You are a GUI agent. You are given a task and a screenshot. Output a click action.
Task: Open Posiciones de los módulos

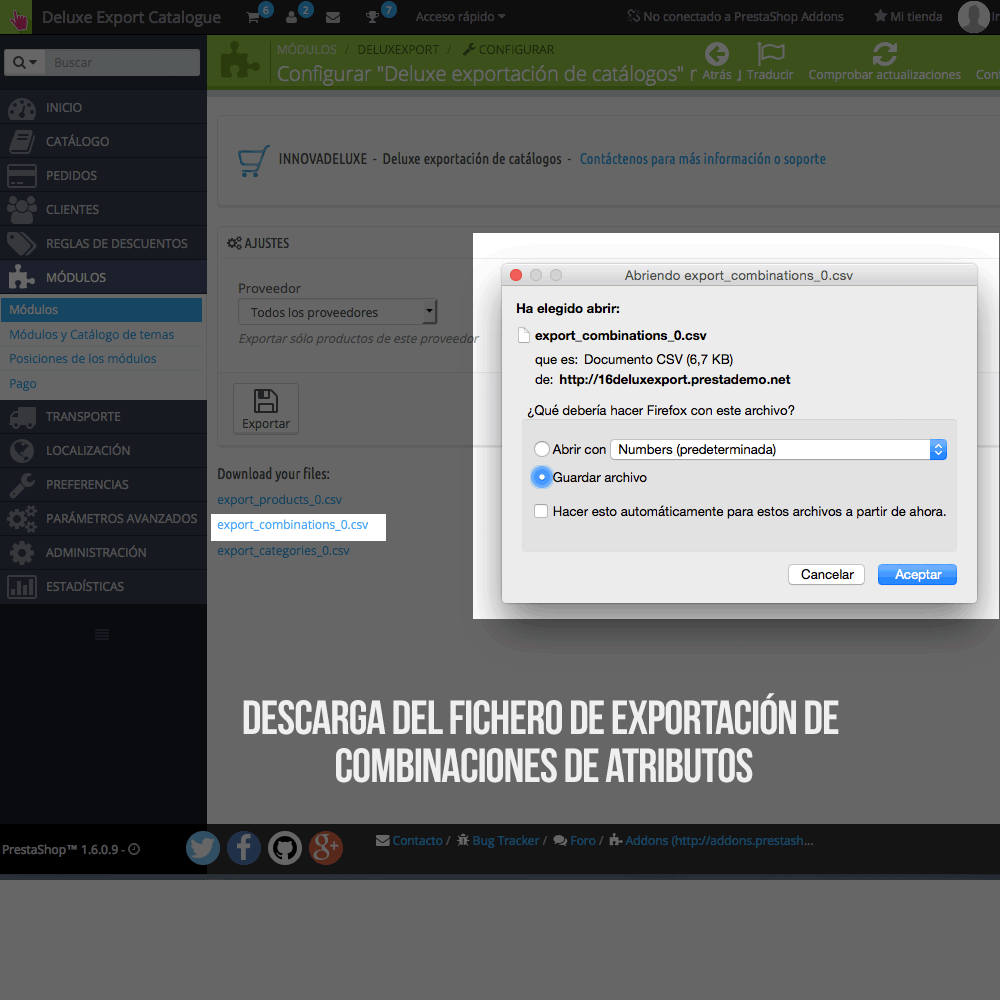[x=82, y=358]
